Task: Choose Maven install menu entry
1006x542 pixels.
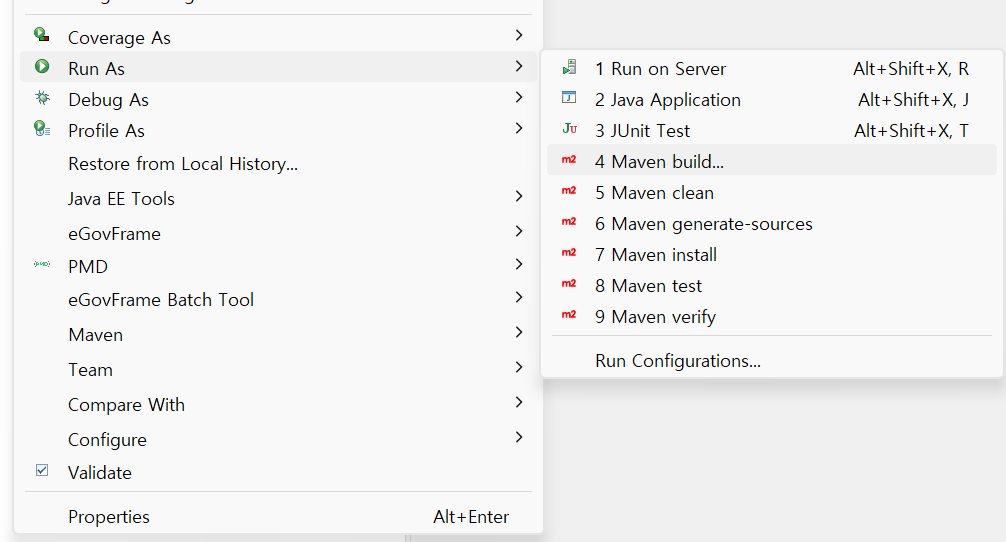Action: pos(655,255)
